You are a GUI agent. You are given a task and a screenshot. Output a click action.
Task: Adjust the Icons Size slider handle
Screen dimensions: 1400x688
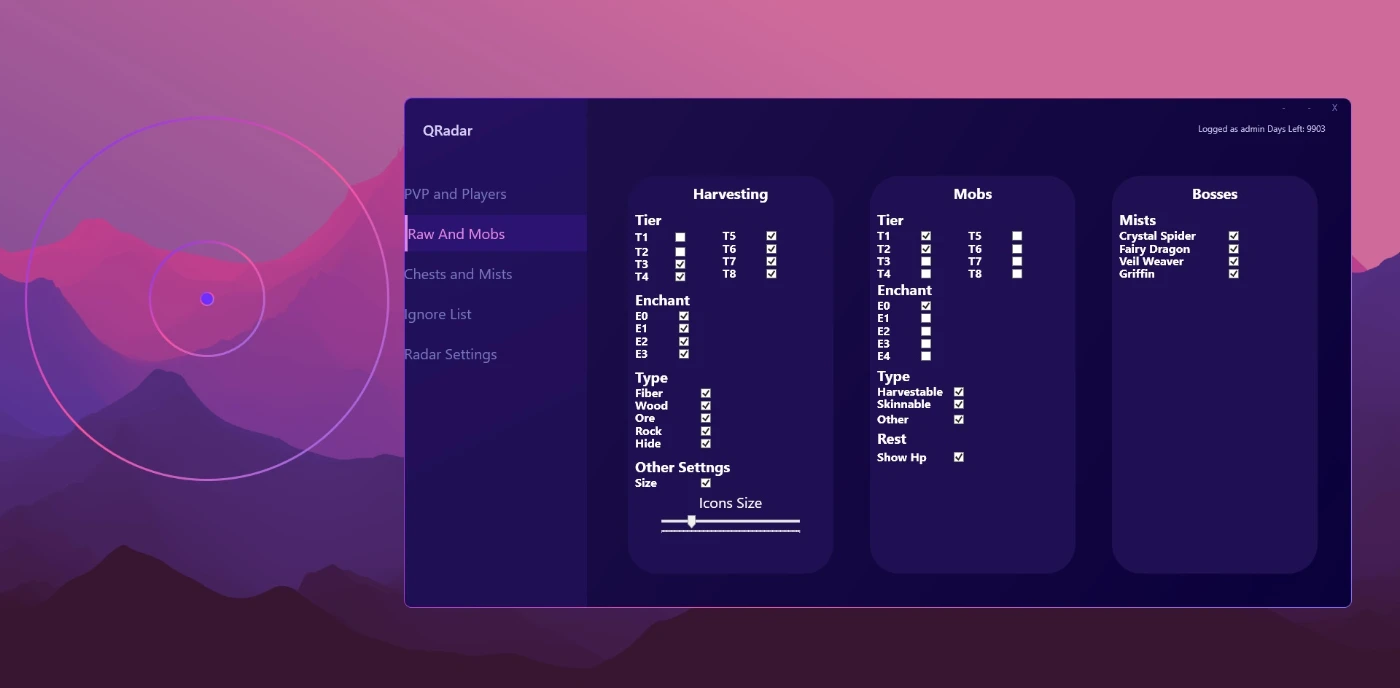coord(691,521)
